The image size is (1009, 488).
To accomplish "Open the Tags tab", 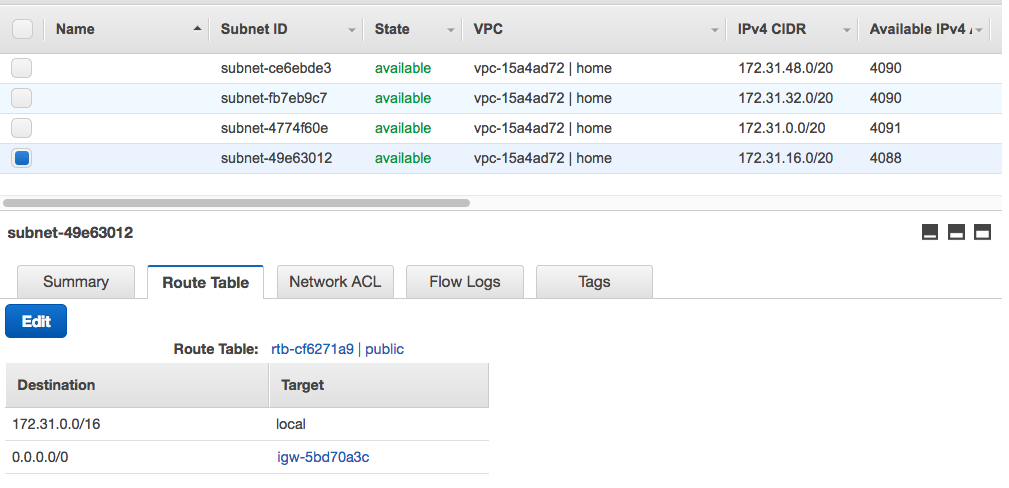I will coord(594,282).
